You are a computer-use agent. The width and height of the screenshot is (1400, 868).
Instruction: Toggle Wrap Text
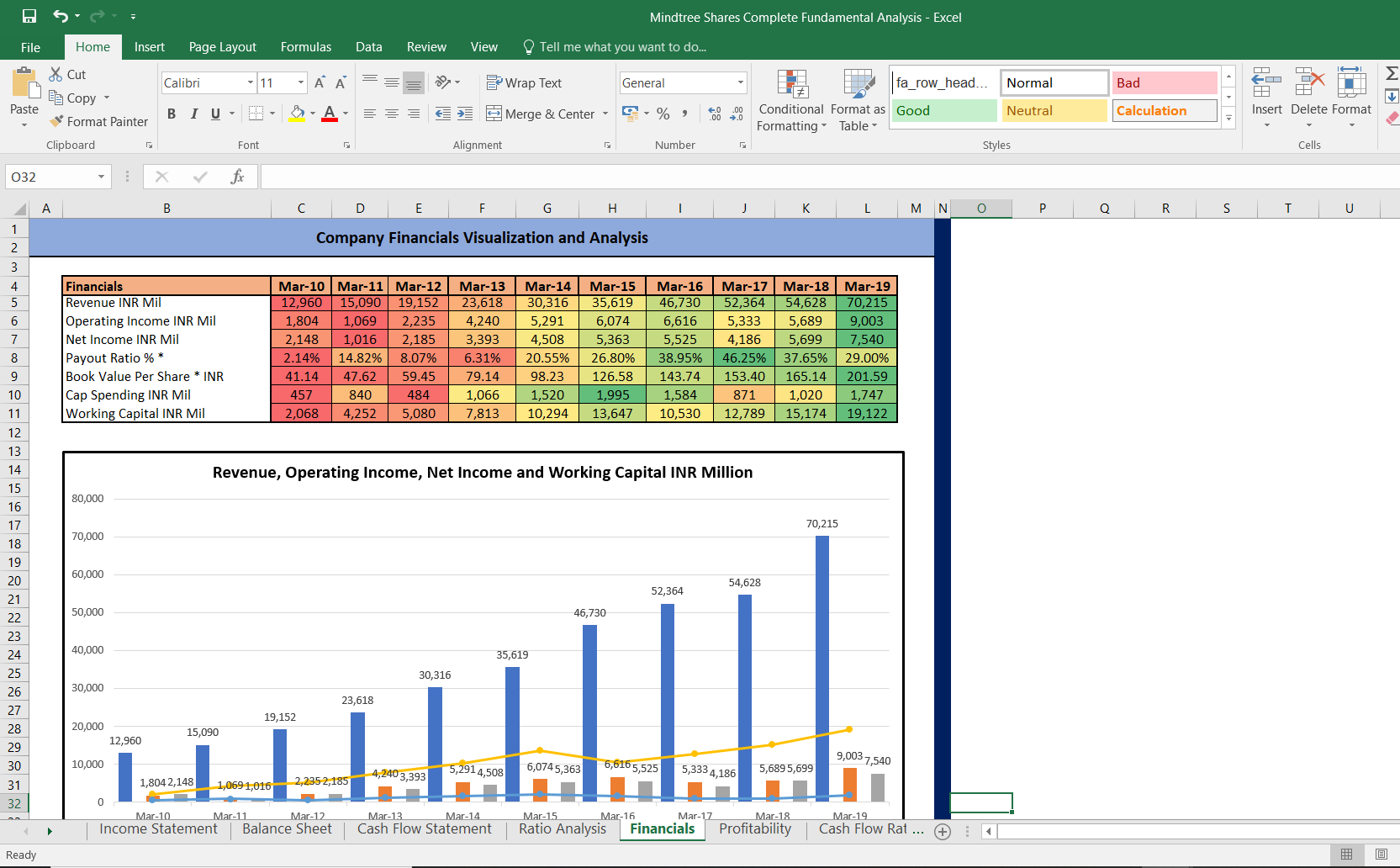pos(524,82)
